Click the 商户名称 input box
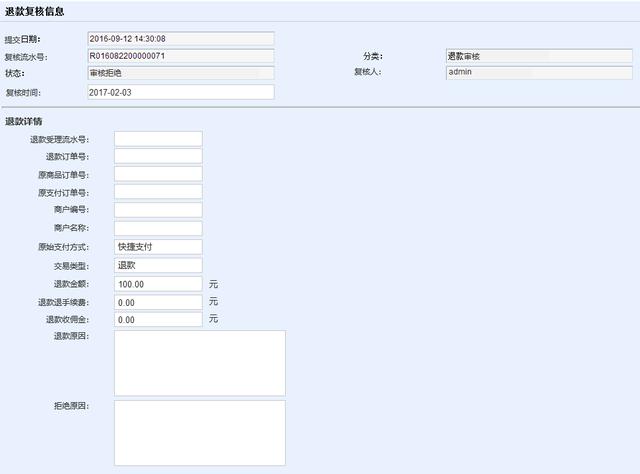 point(158,228)
